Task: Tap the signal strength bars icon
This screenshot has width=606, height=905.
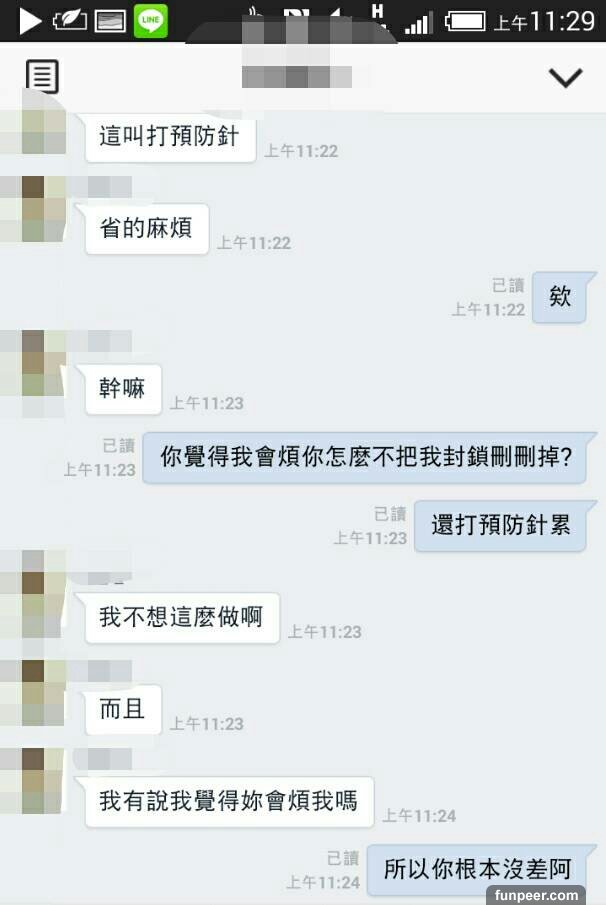Action: [418, 24]
